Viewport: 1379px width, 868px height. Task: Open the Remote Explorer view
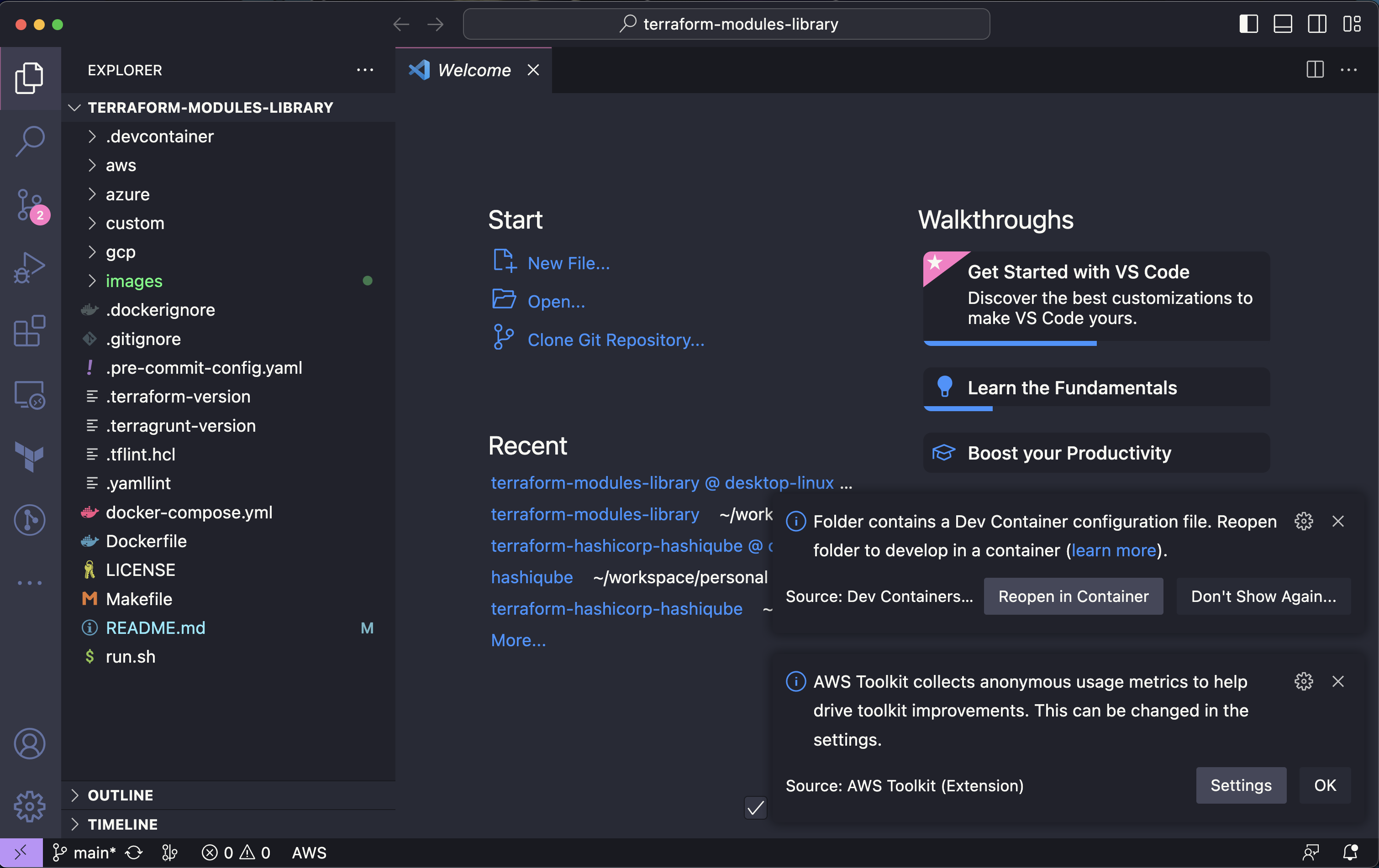(30, 395)
